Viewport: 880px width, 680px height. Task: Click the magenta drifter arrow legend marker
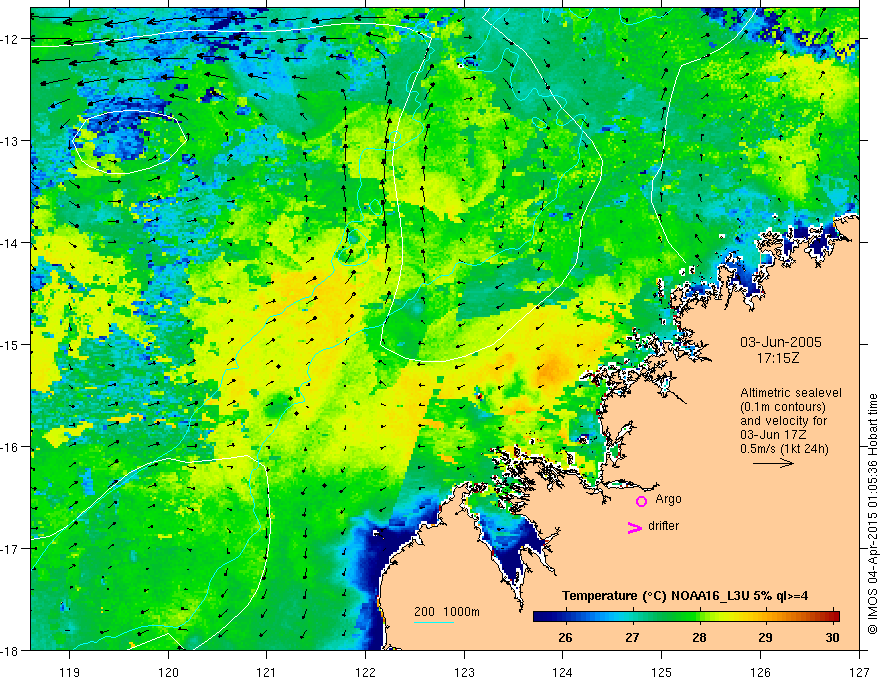click(x=635, y=527)
